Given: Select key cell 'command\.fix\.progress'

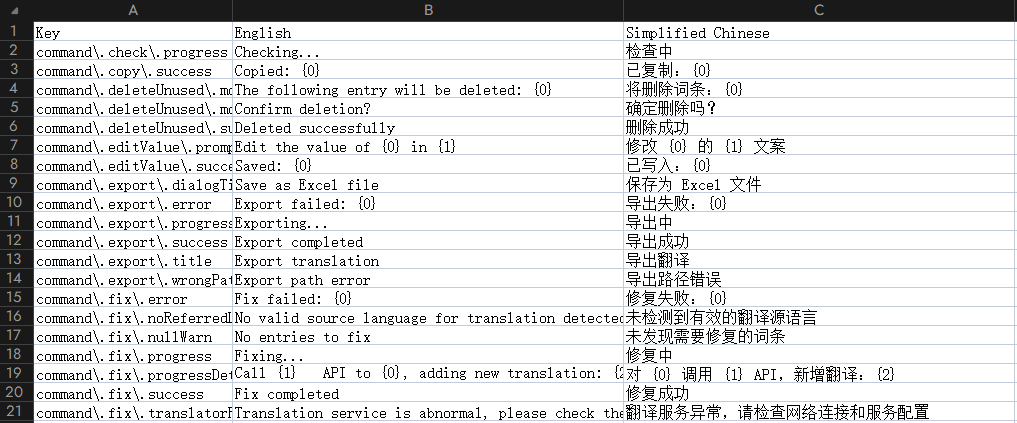Looking at the screenshot, I should [133, 356].
